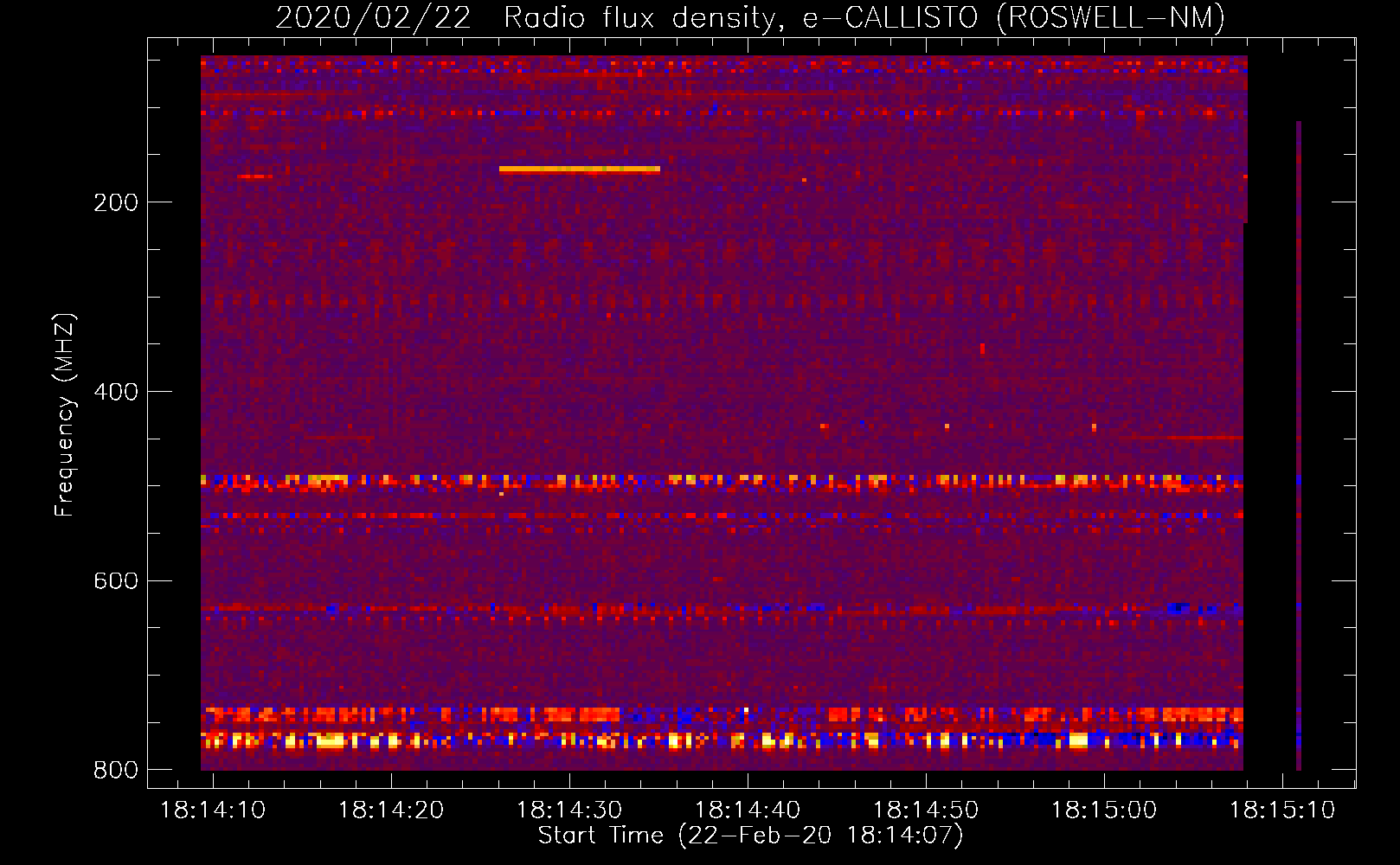Click the 18:15:00 time tick label
Screen dimensions: 1400x865
point(1104,811)
